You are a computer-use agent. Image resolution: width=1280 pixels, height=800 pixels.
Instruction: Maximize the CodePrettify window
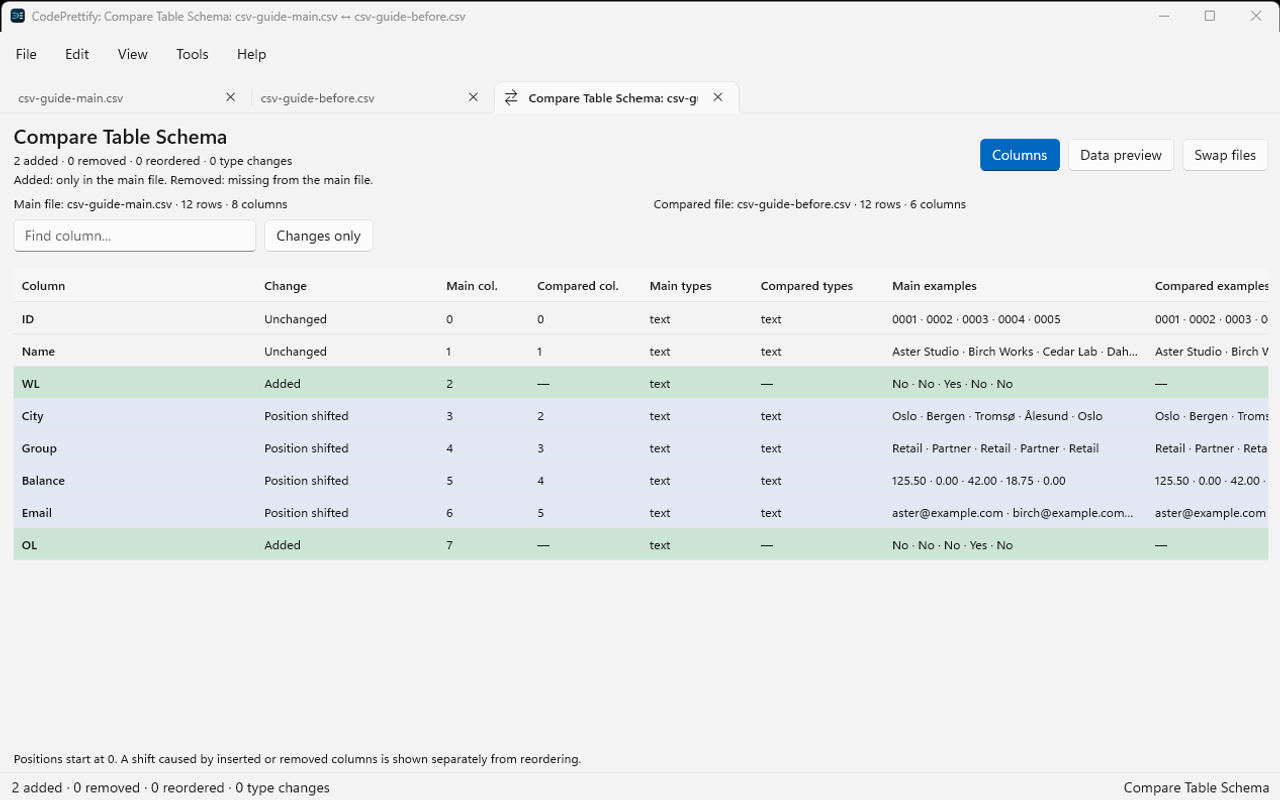[1210, 16]
